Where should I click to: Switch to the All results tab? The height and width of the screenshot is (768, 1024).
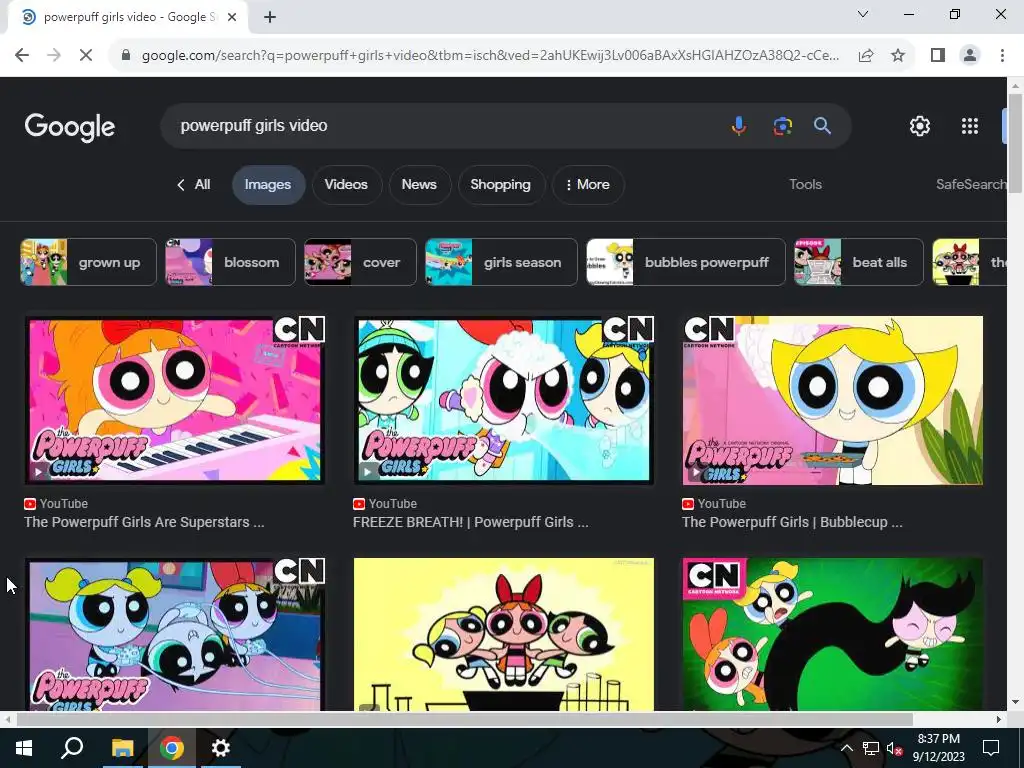pyautogui.click(x=193, y=185)
